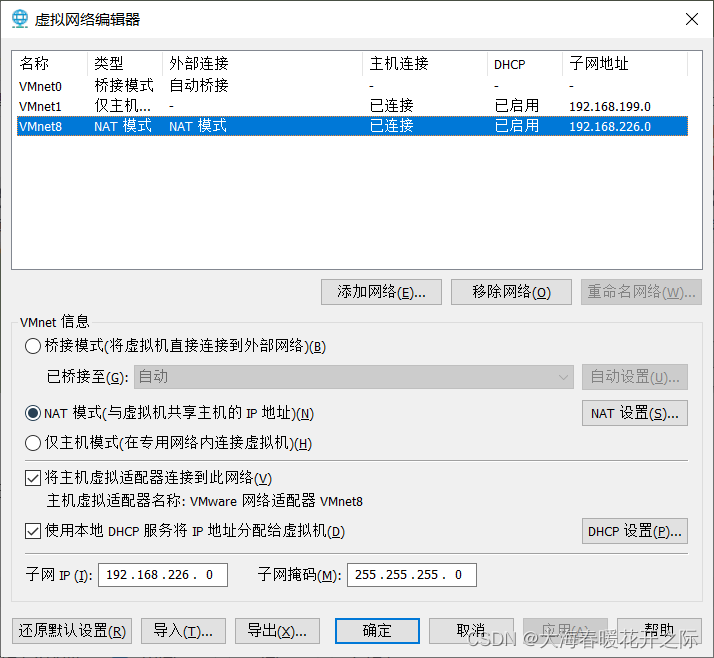Click the Virtual Network Editor globe icon
The image size is (714, 658).
pyautogui.click(x=20, y=19)
